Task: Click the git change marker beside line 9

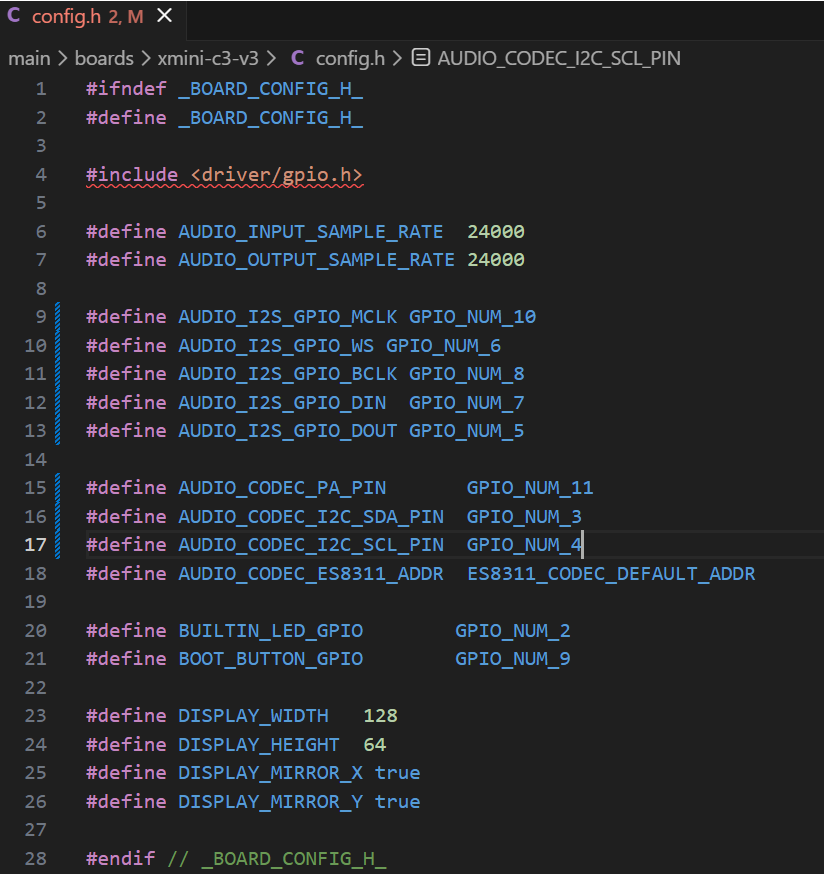Action: tap(58, 317)
